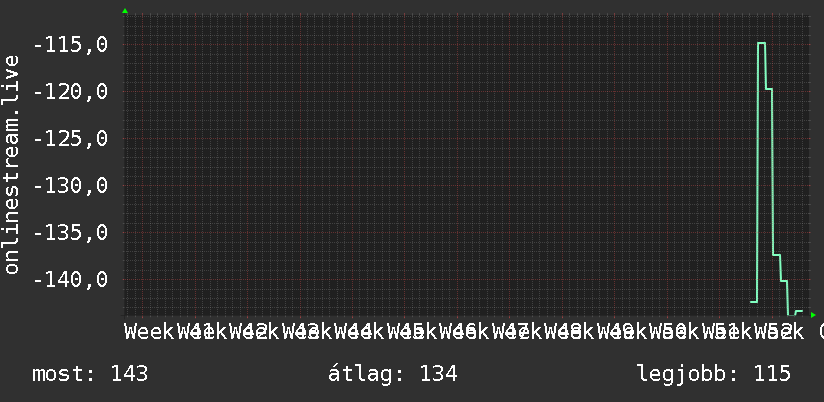Click the "most: 143" statistic
This screenshot has height=402, width=824.
tap(90, 374)
